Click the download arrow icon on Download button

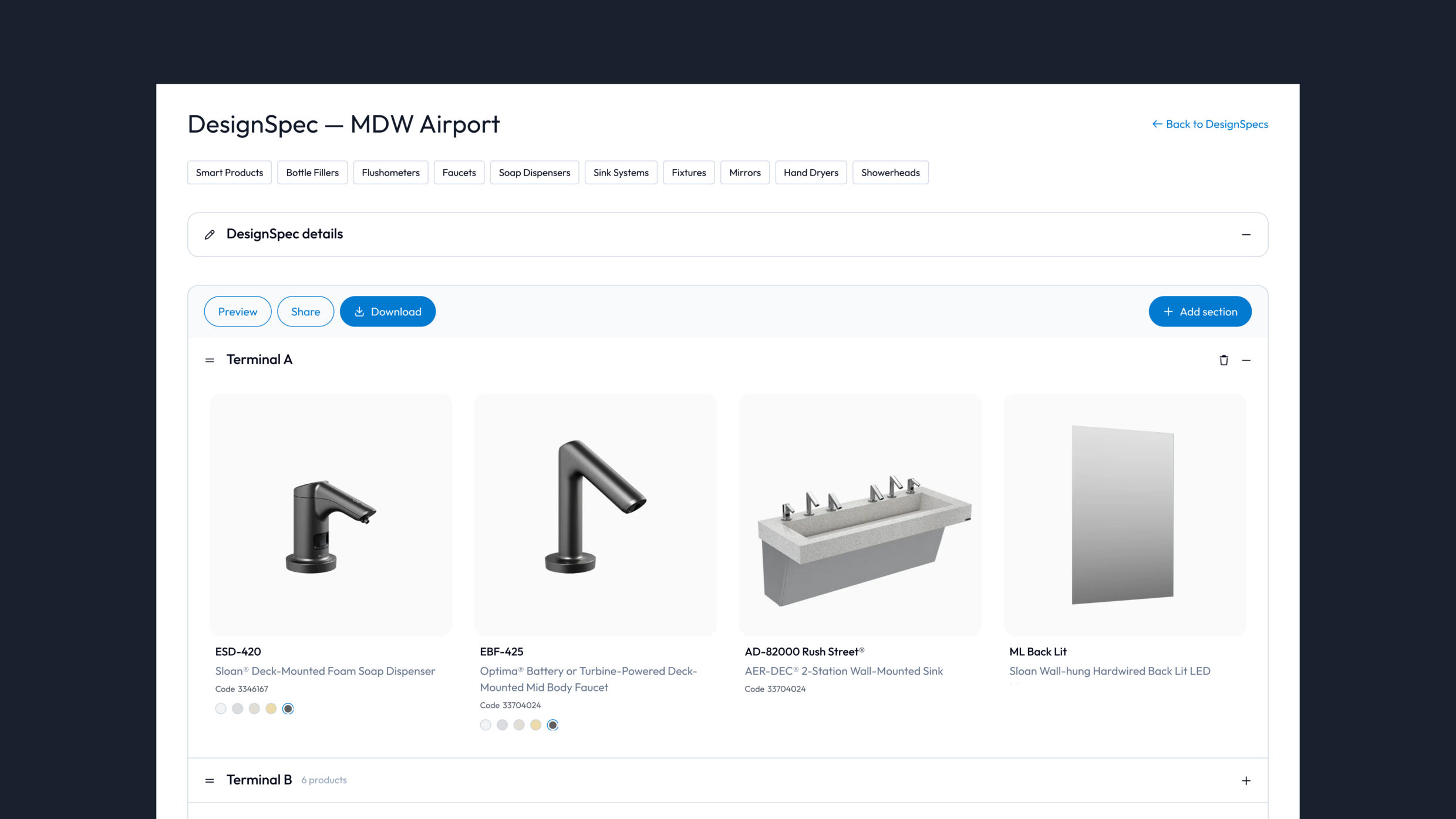(x=360, y=312)
